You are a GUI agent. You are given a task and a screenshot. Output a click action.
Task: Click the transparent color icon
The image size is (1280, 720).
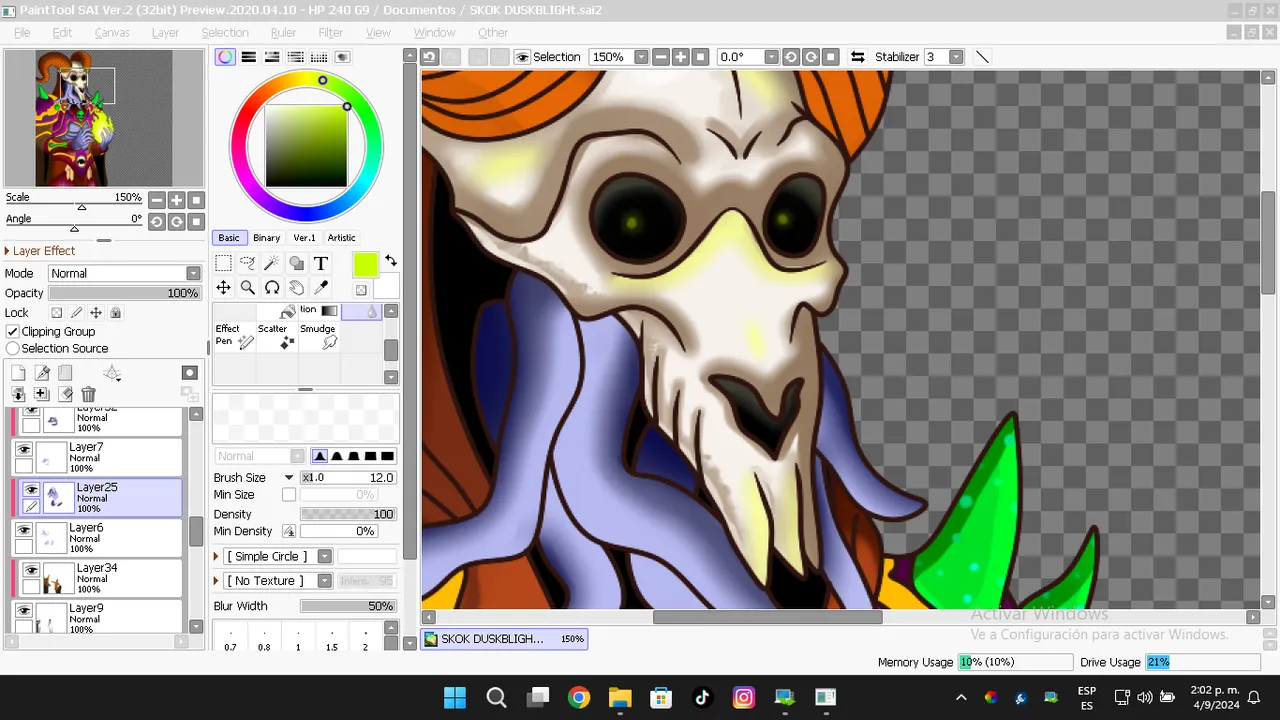pos(361,290)
